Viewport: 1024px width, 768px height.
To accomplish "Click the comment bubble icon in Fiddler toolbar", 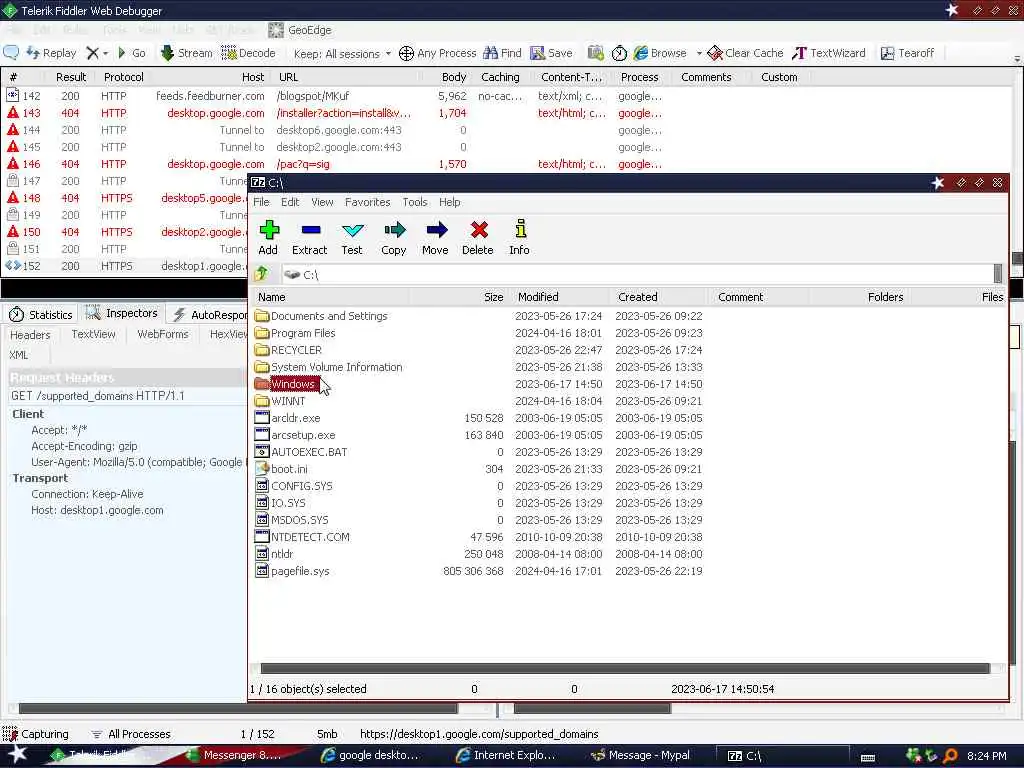I will 11,53.
